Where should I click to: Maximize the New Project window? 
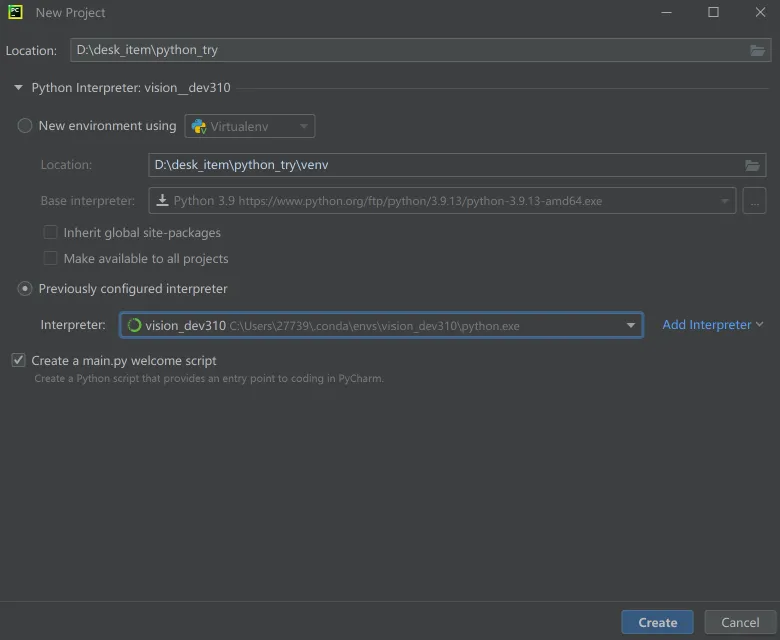coord(713,12)
